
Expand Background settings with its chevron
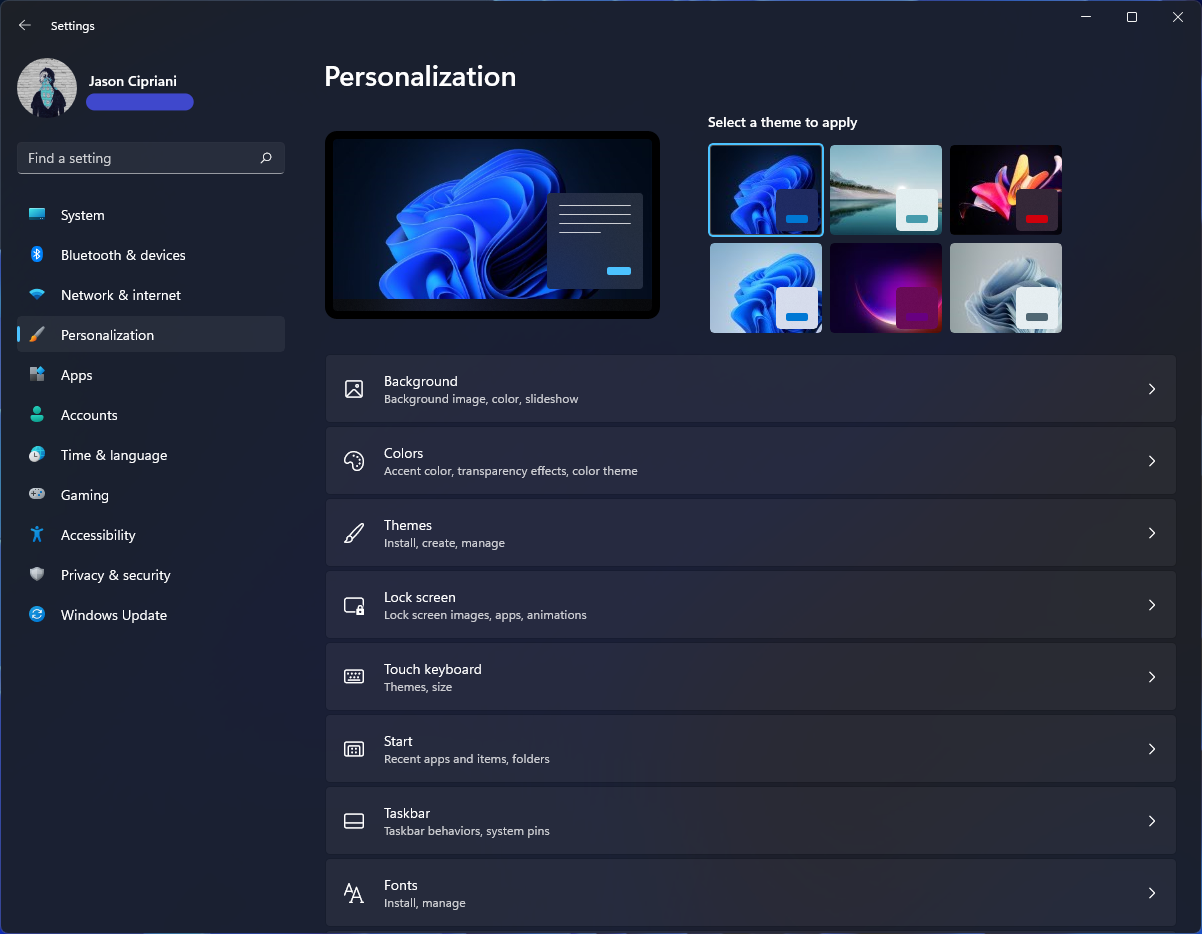[x=1152, y=389]
